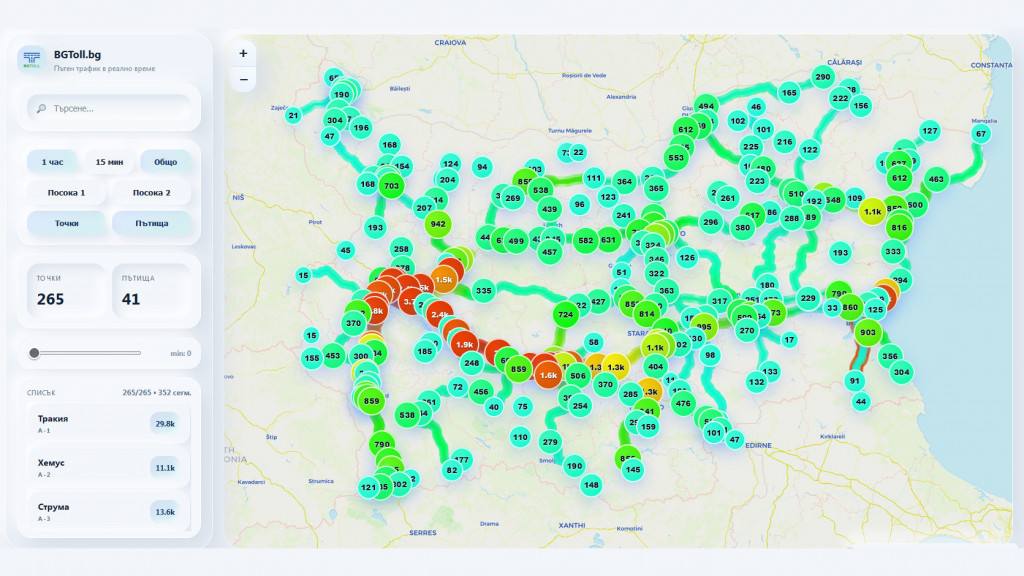Click the yellow 1.1k marker near Varna
The width and height of the screenshot is (1024, 576).
(x=873, y=212)
